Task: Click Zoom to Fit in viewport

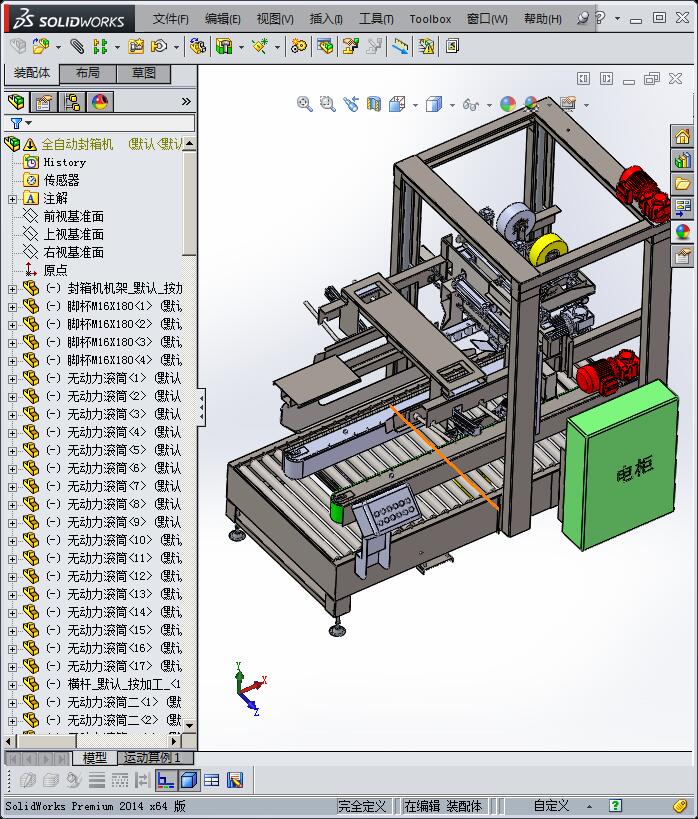Action: 305,104
